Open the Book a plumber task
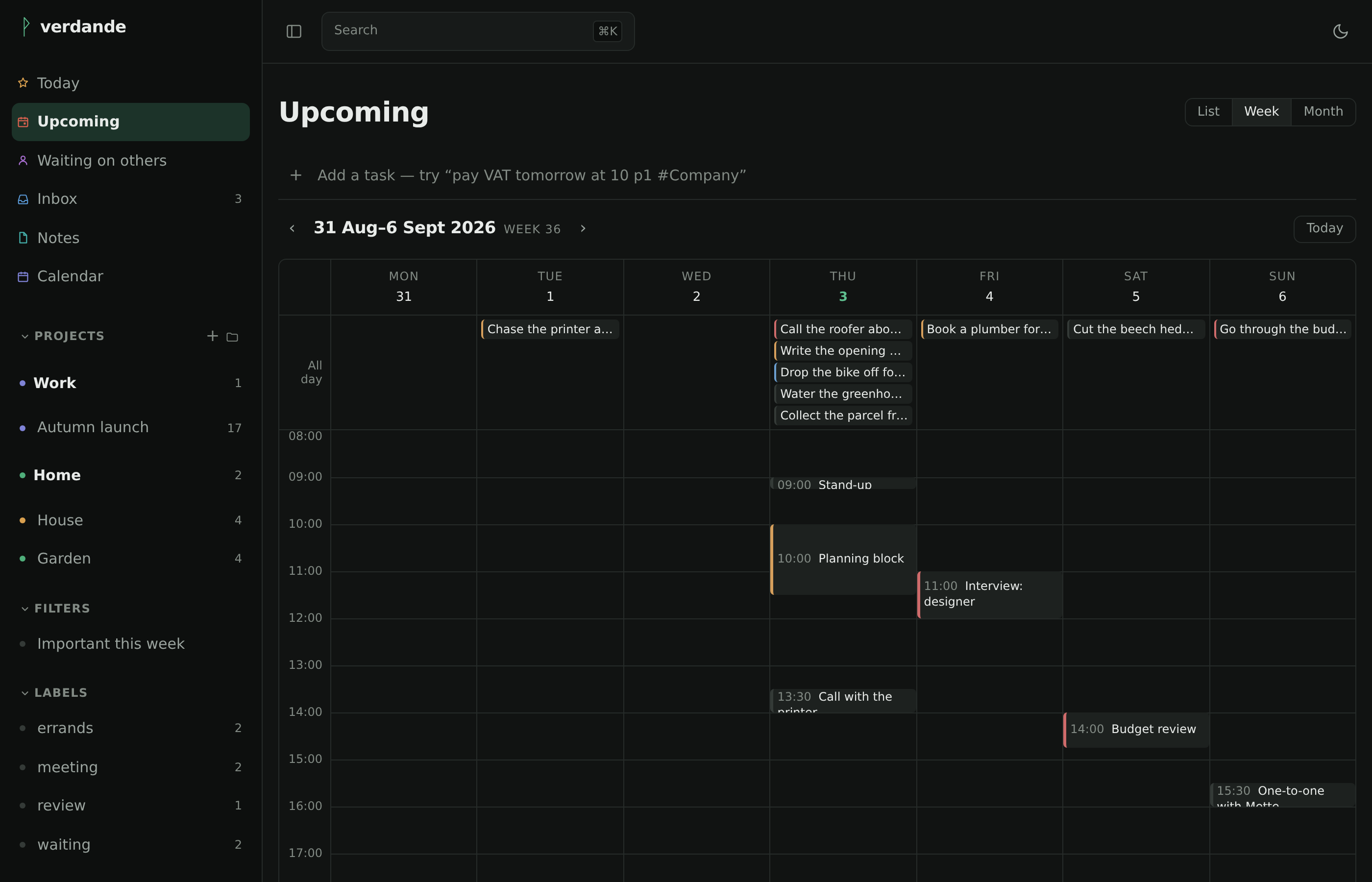1372x882 pixels. coord(989,329)
